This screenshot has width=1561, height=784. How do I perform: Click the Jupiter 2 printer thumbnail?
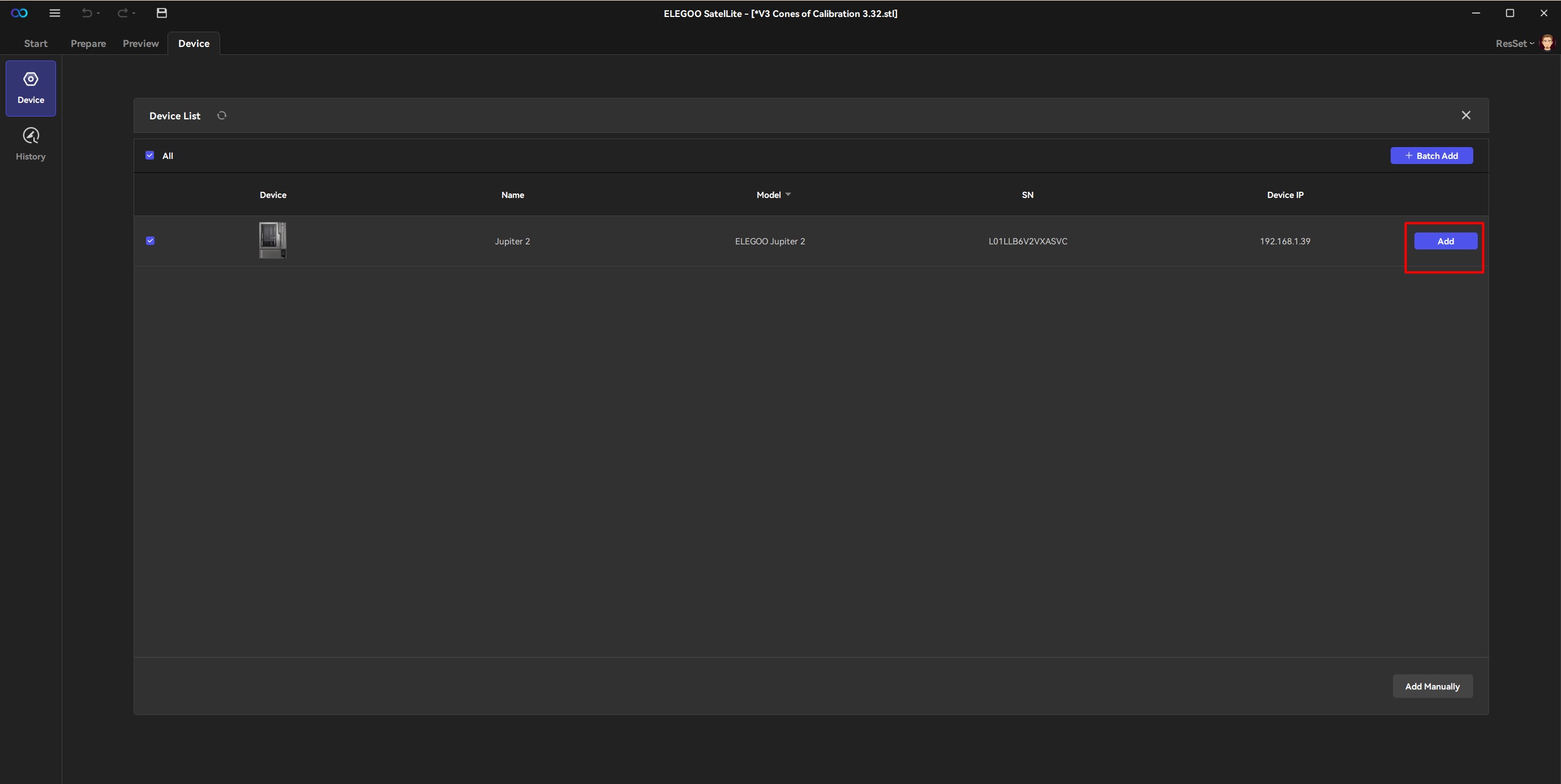(x=273, y=240)
